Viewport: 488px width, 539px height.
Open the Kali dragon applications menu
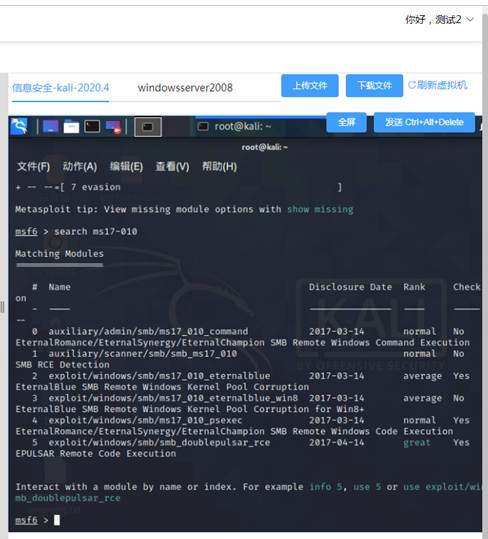point(19,126)
